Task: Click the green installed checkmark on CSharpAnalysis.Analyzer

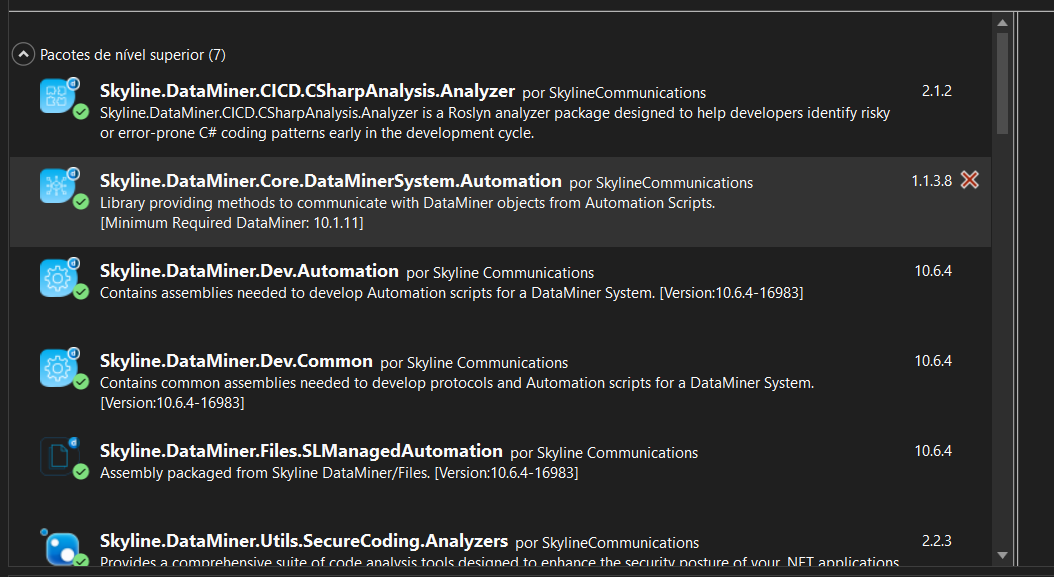Action: pyautogui.click(x=81, y=112)
